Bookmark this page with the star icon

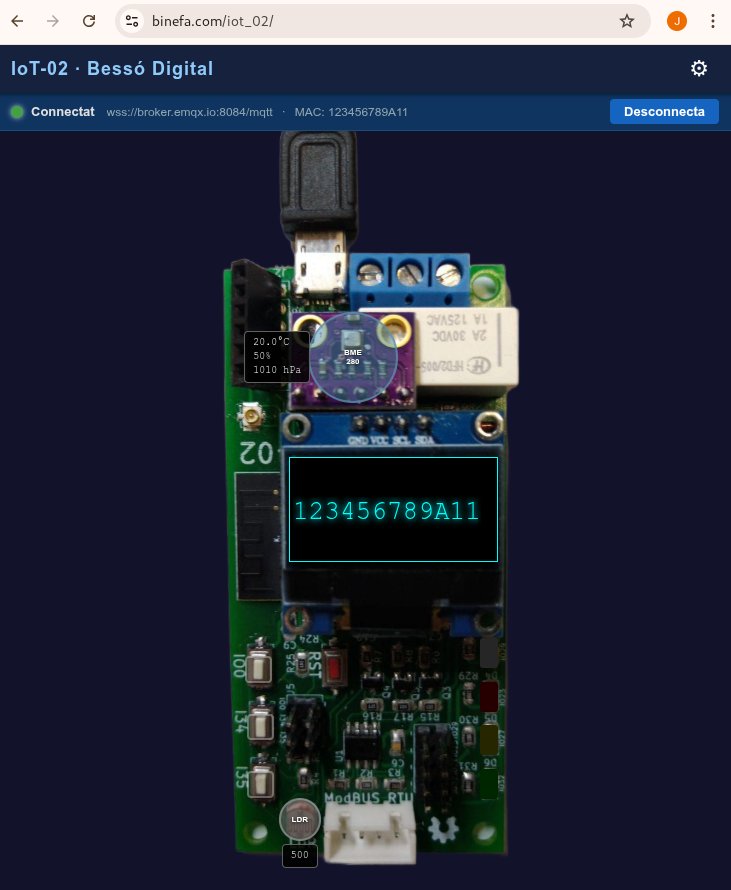tap(627, 21)
